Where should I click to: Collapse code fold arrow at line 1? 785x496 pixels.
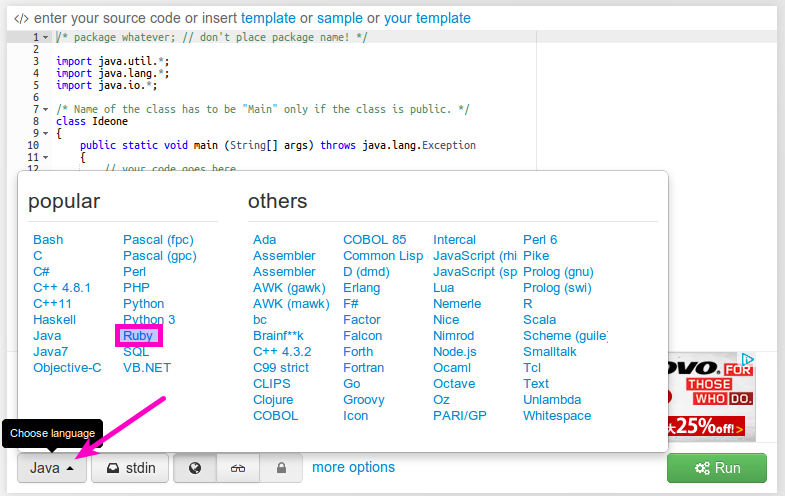point(46,37)
